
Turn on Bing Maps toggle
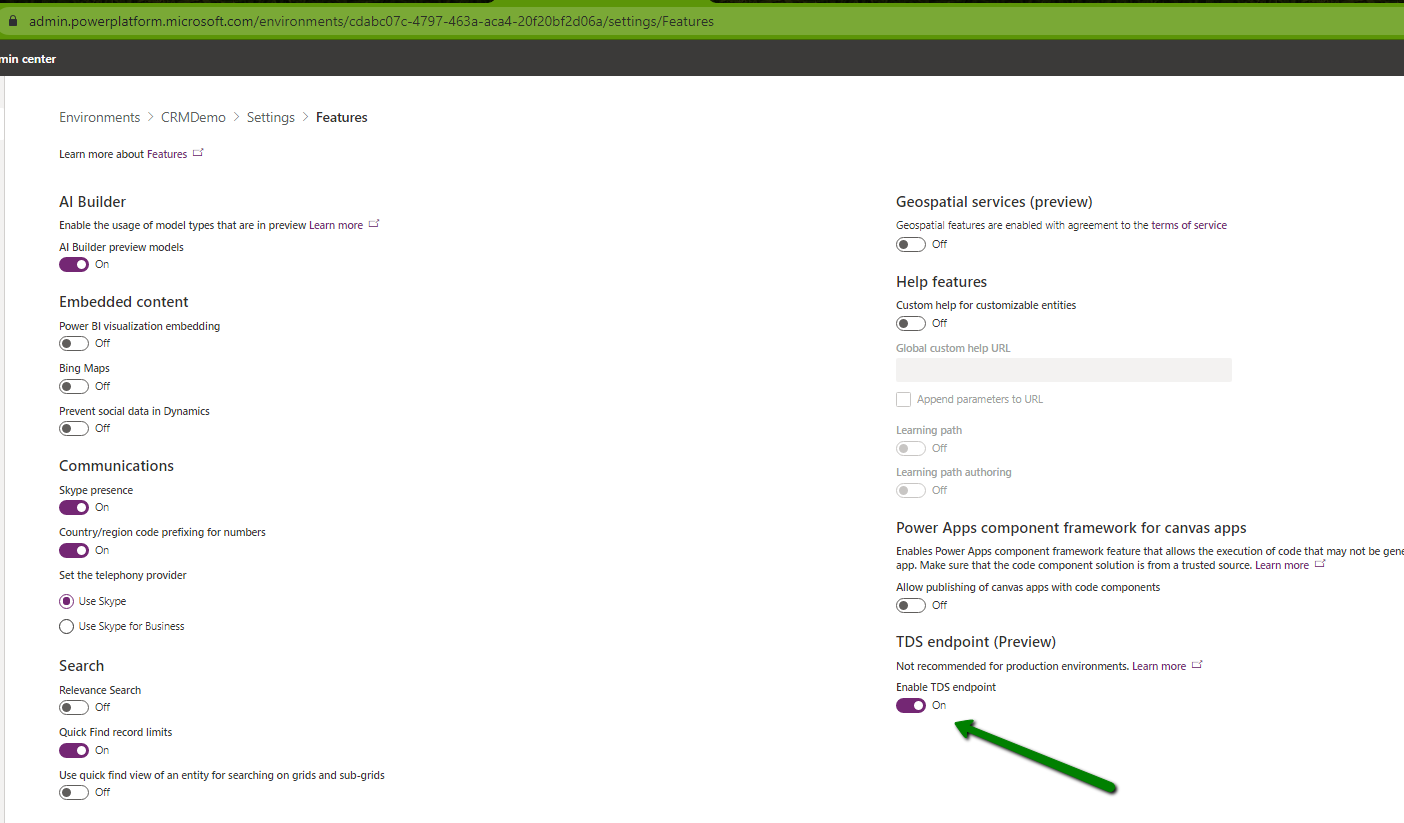coord(74,387)
